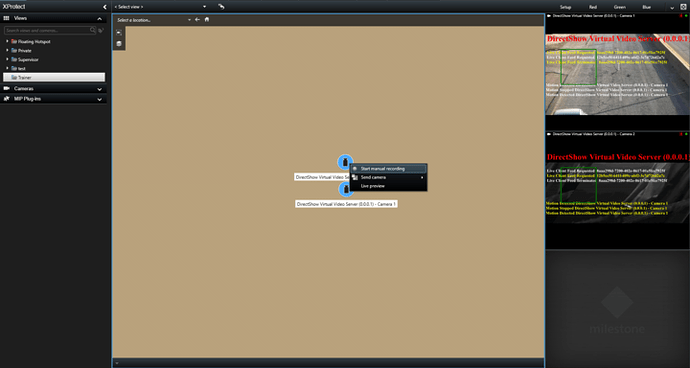Screen dimensions: 690x368
Task: Click the lower map side toolbar layers icon
Action: coord(119,44)
